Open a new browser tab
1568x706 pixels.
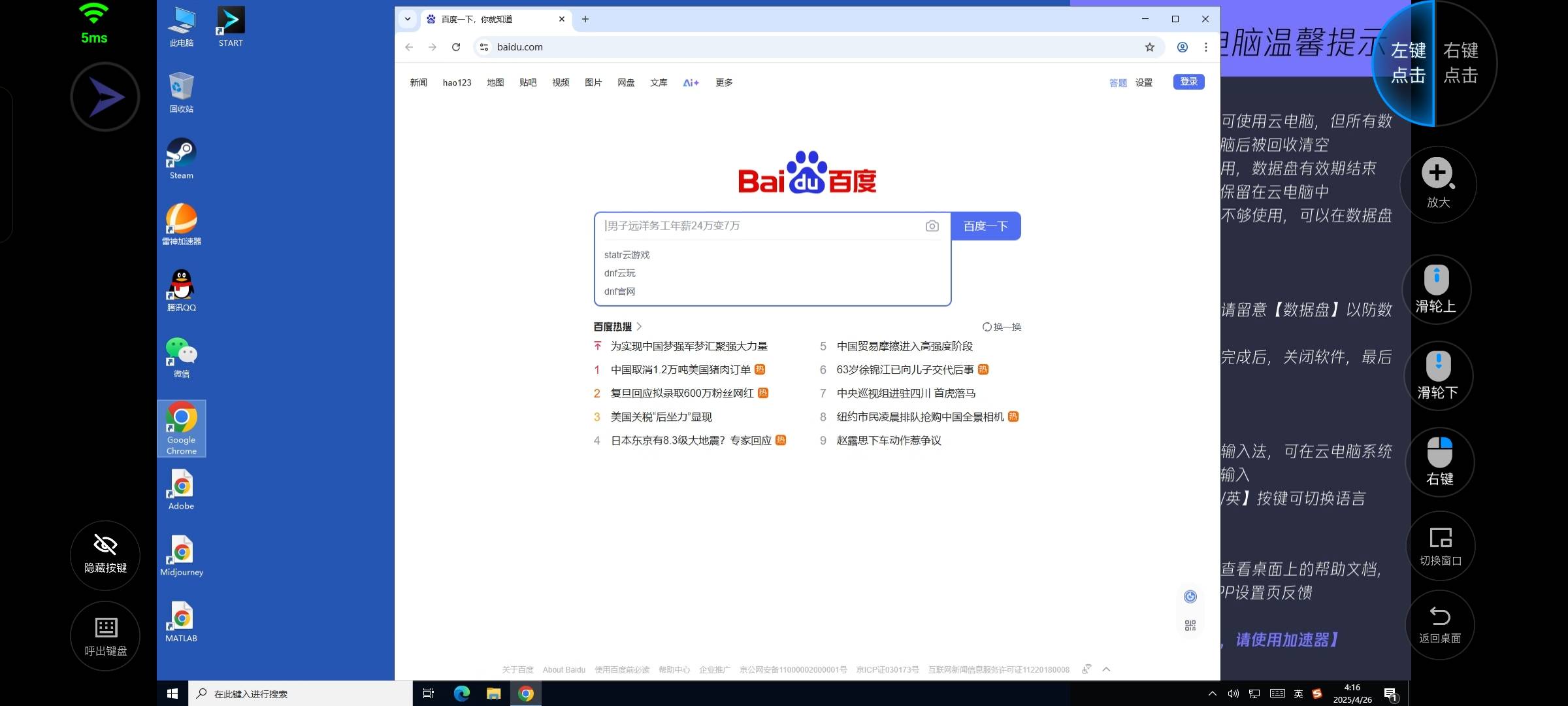tap(585, 19)
